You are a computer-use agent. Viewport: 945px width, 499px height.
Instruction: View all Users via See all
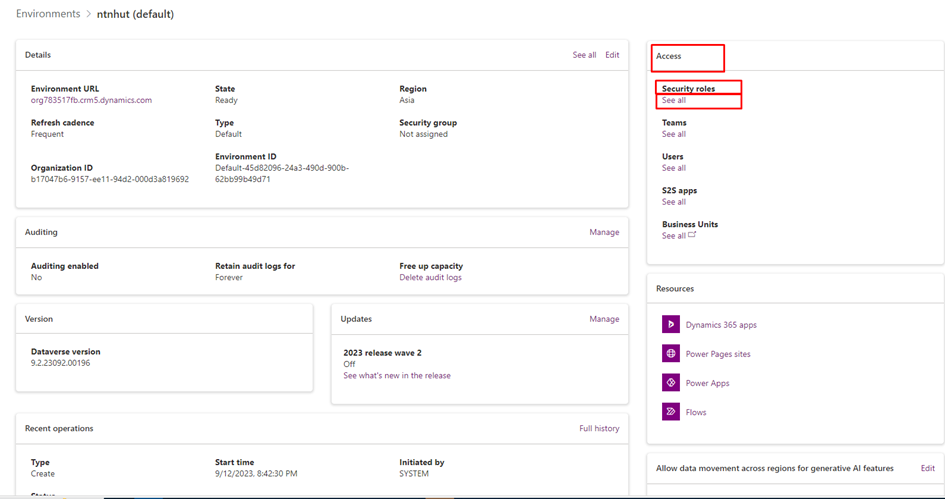click(x=674, y=168)
